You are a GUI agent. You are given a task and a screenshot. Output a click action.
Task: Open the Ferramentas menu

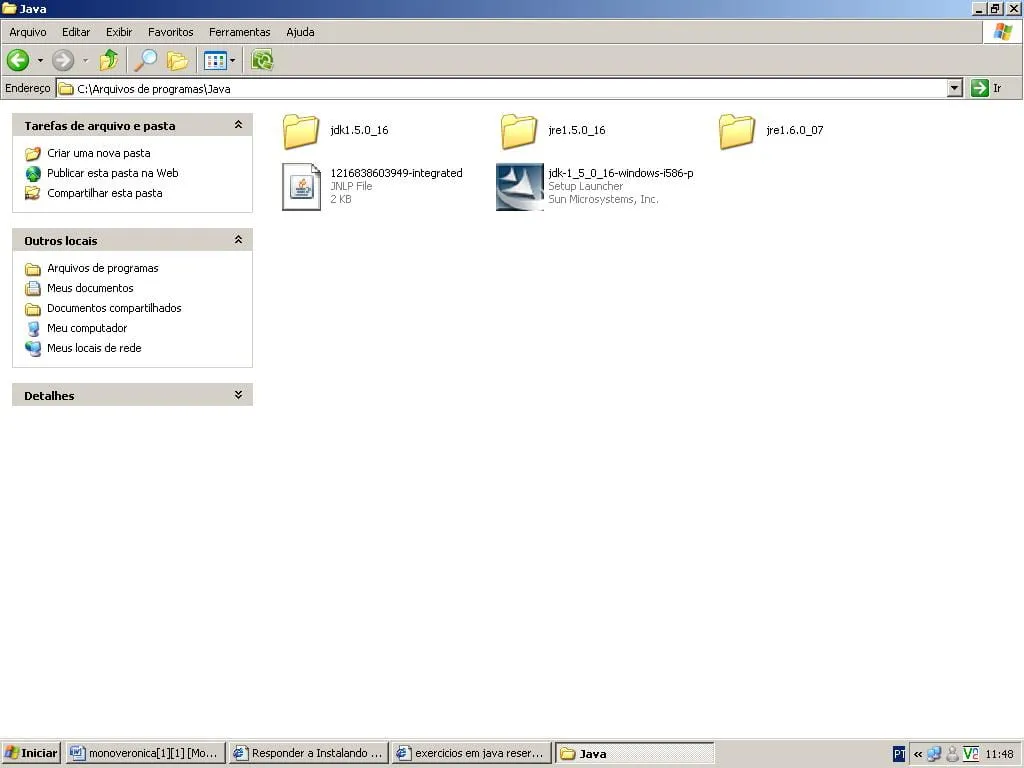point(240,32)
